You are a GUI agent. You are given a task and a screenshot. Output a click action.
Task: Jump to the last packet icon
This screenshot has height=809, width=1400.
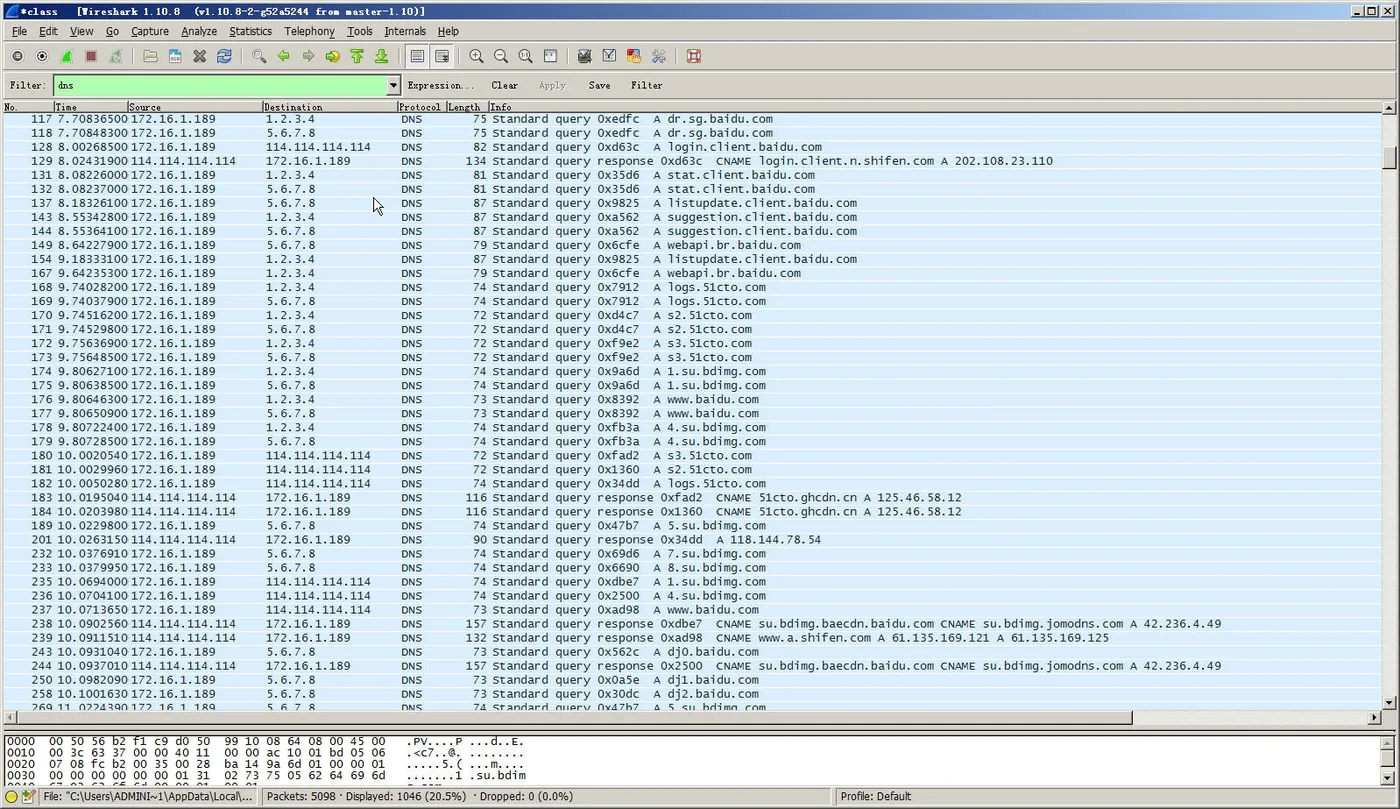pos(381,57)
